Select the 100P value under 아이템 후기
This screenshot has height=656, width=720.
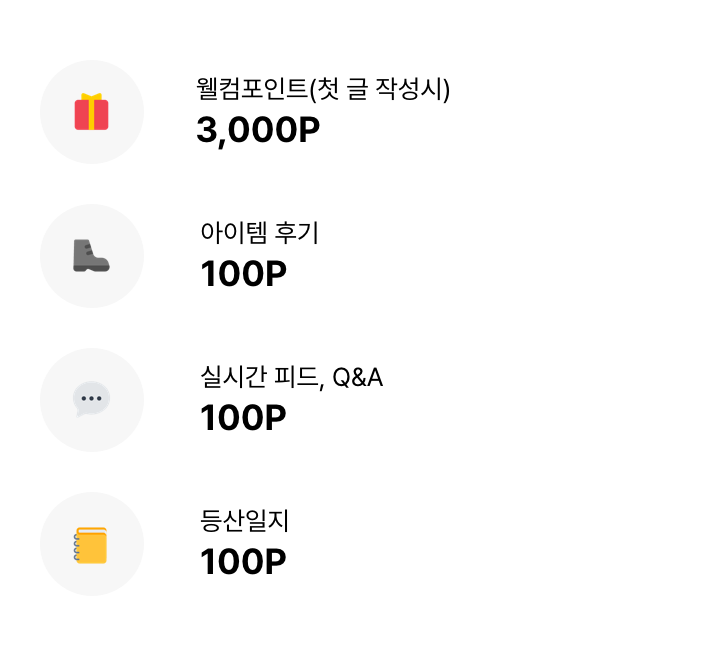pos(243,274)
